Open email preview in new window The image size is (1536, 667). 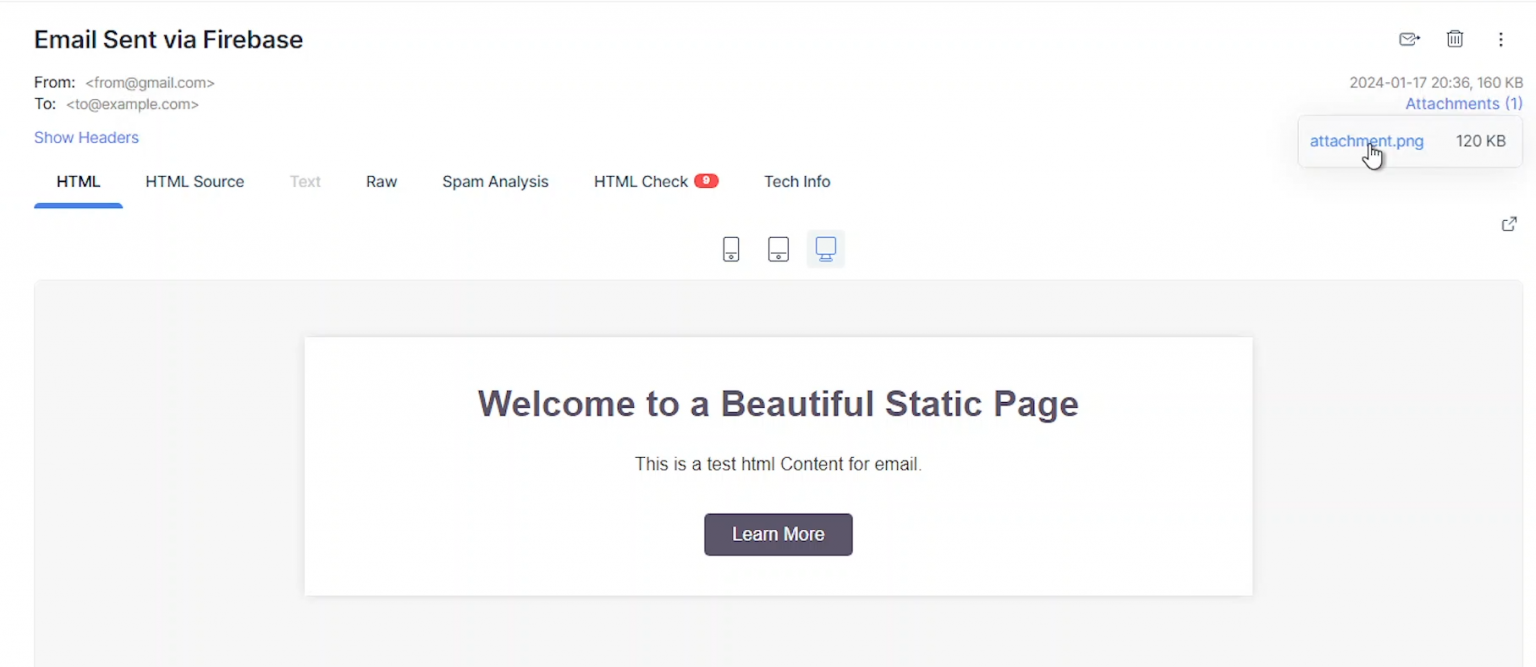click(1509, 224)
